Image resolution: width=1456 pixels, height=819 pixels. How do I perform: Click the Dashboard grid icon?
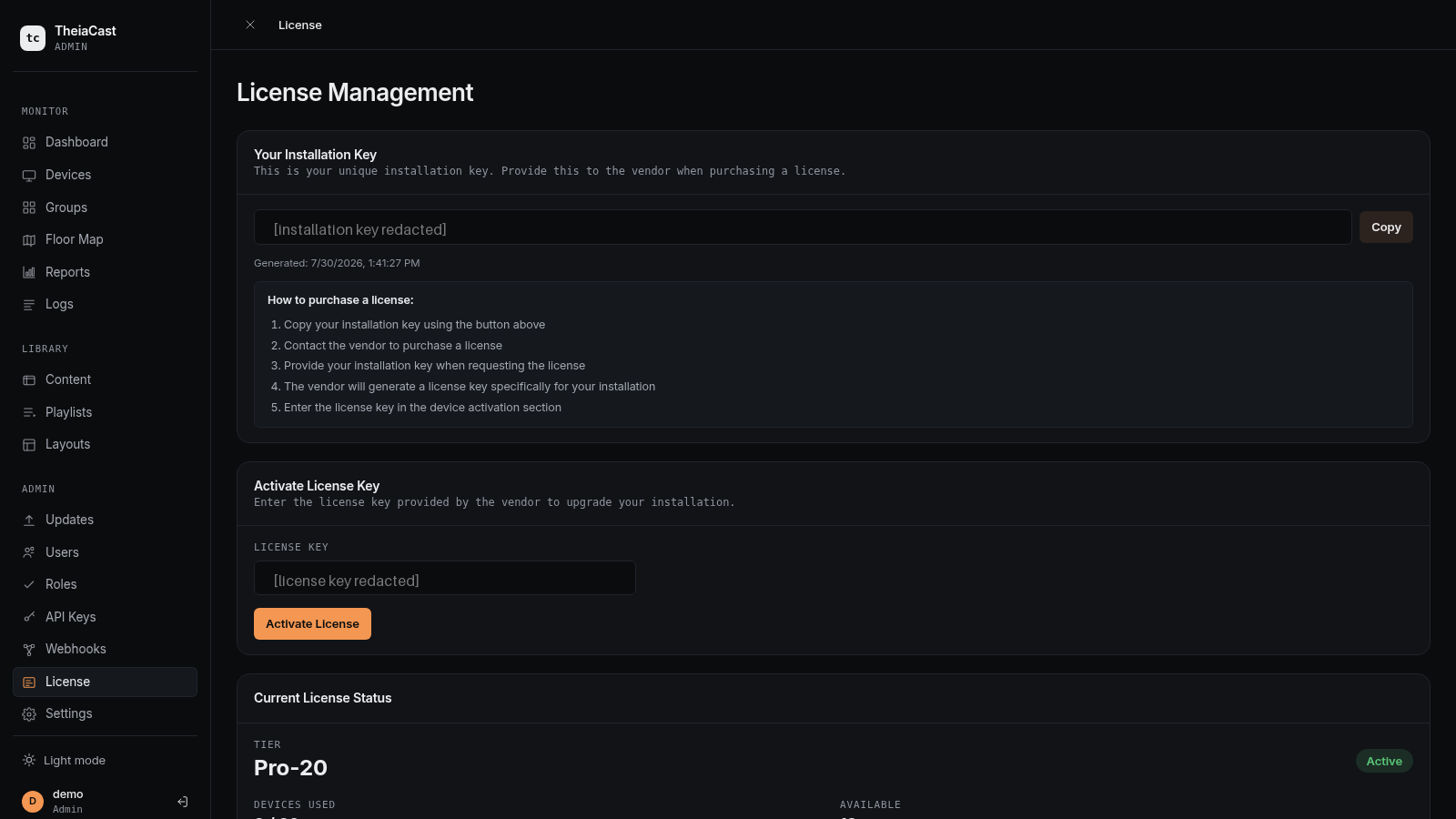pyautogui.click(x=29, y=143)
